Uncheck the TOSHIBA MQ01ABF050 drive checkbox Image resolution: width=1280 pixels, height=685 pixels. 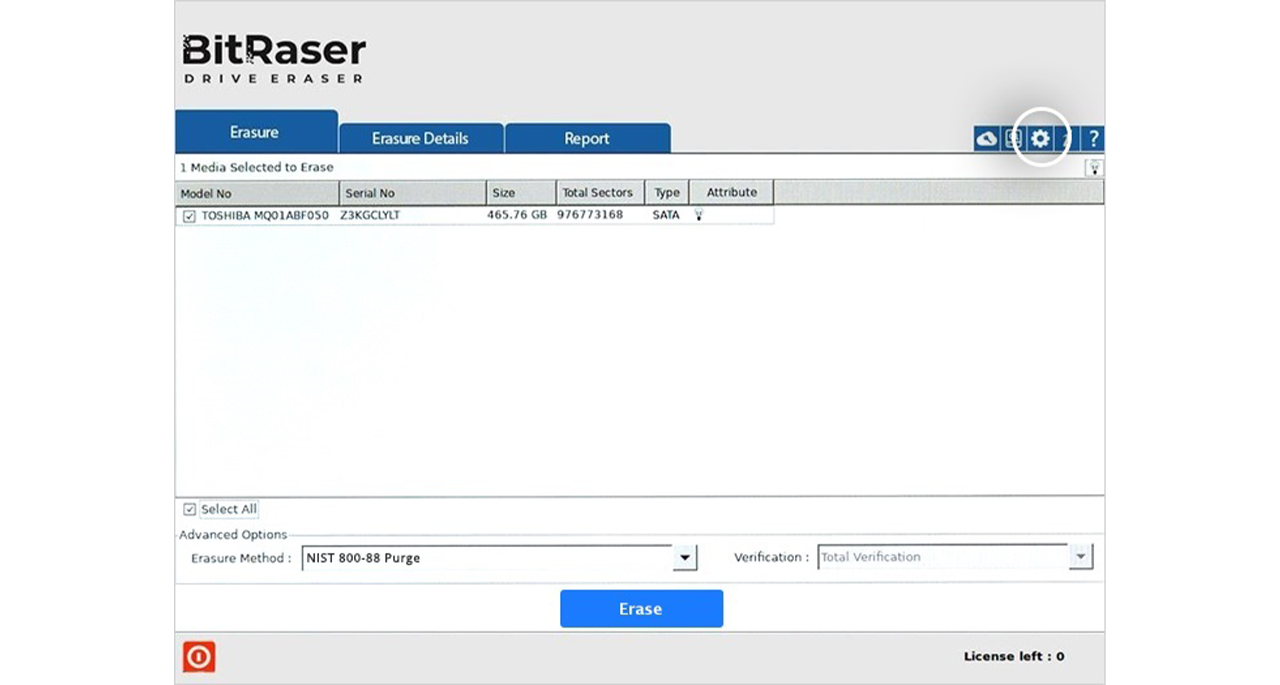pyautogui.click(x=189, y=216)
